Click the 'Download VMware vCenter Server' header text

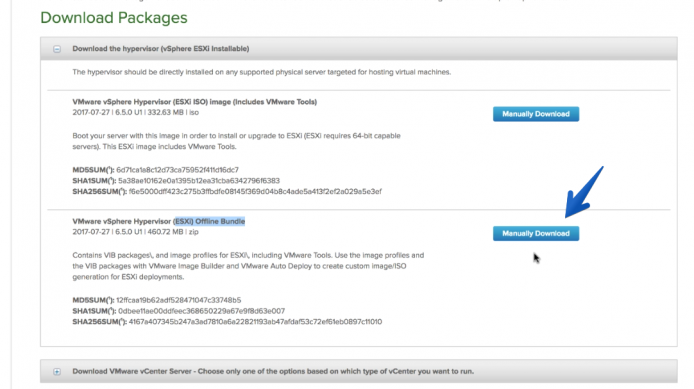(273, 371)
